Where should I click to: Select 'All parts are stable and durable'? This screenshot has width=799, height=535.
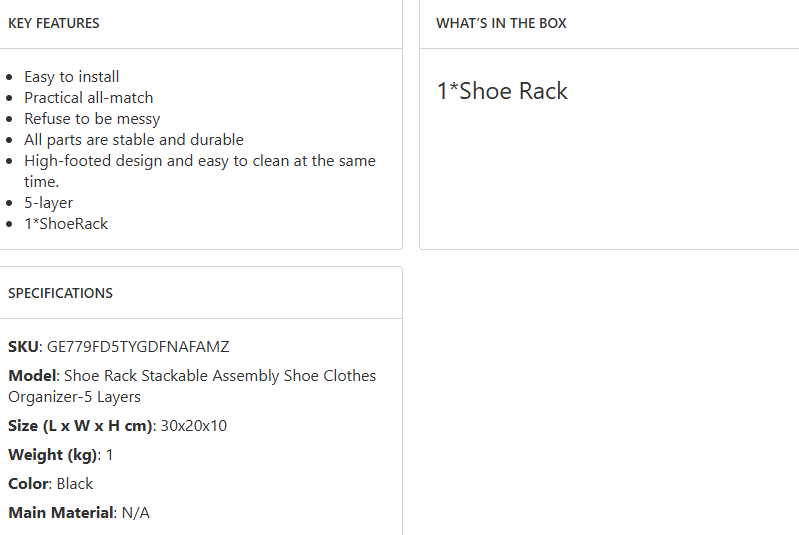[134, 140]
